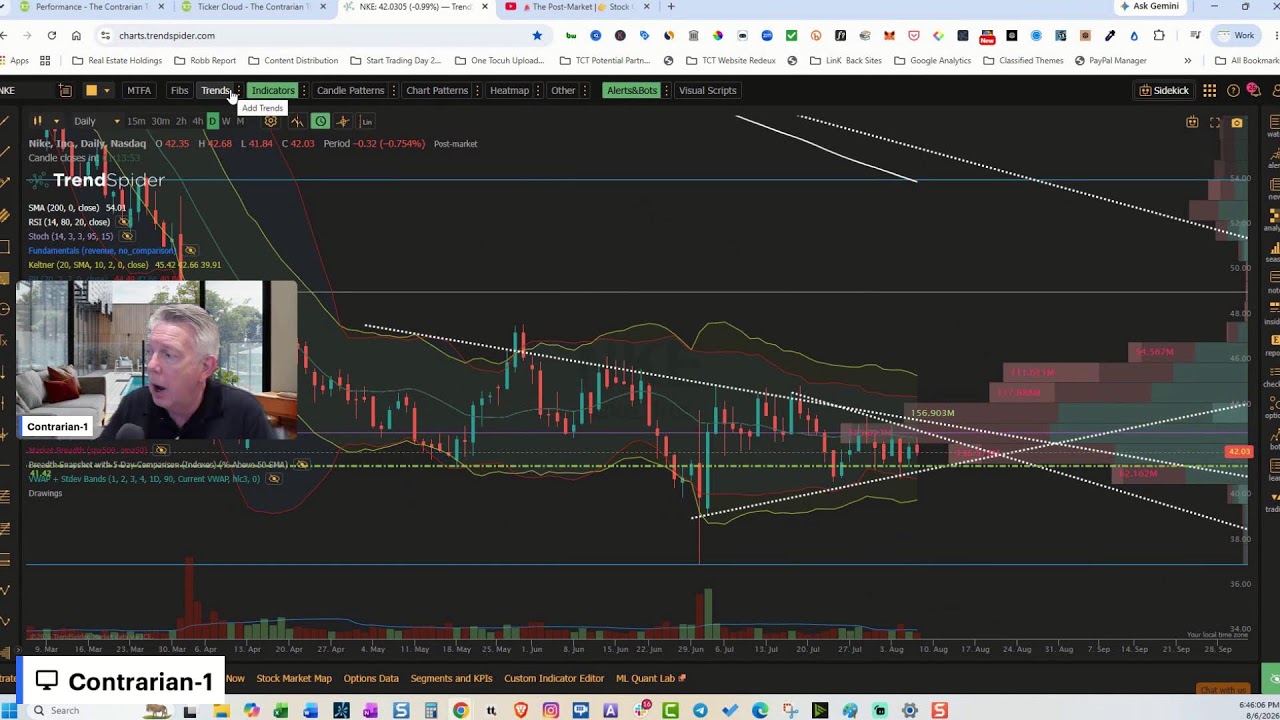Viewport: 1280px width, 720px height.
Task: Open Visual Scripts
Action: (707, 90)
